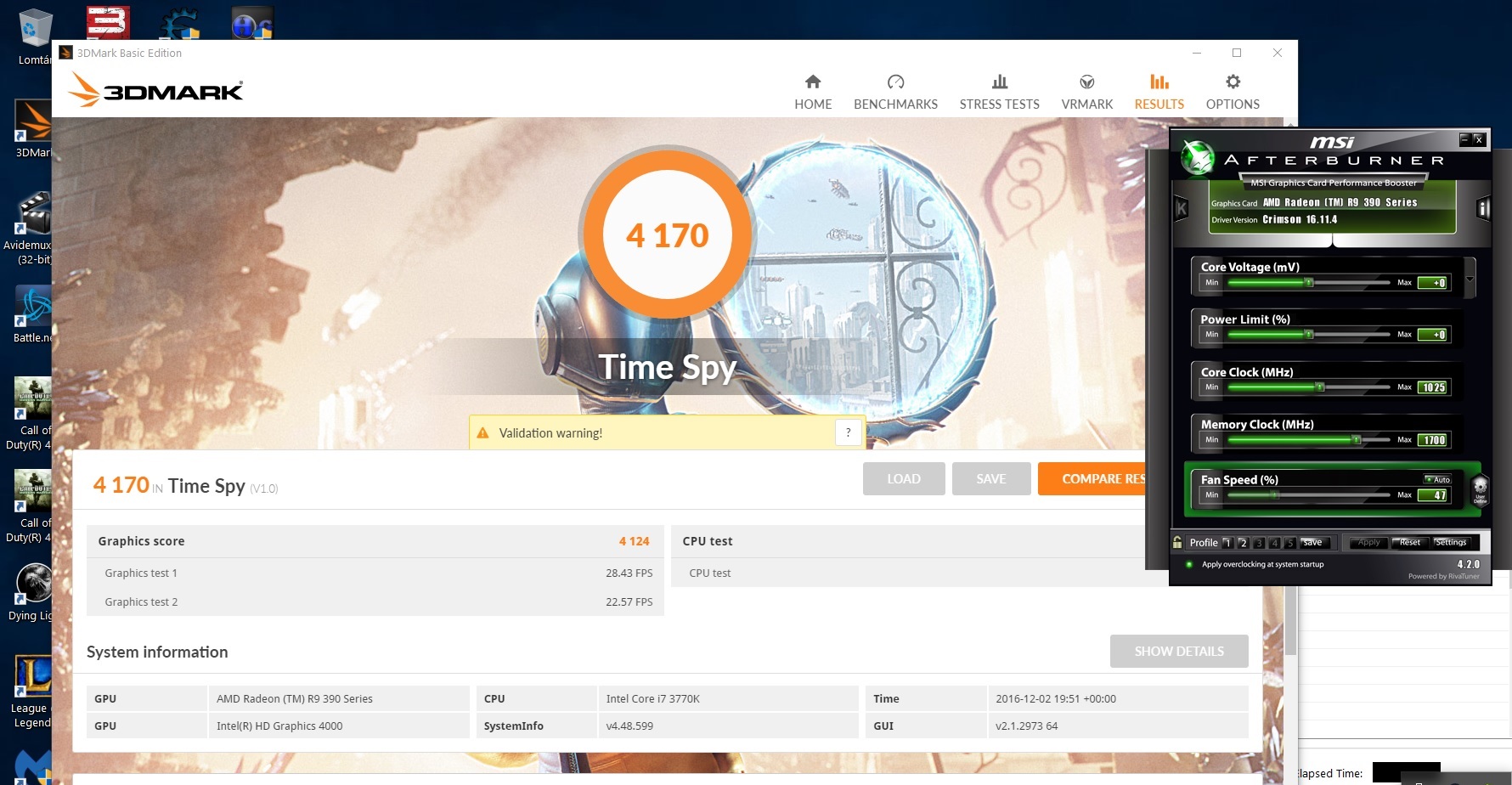Click the Graphics test 1 row
1512x785 pixels.
click(x=375, y=573)
